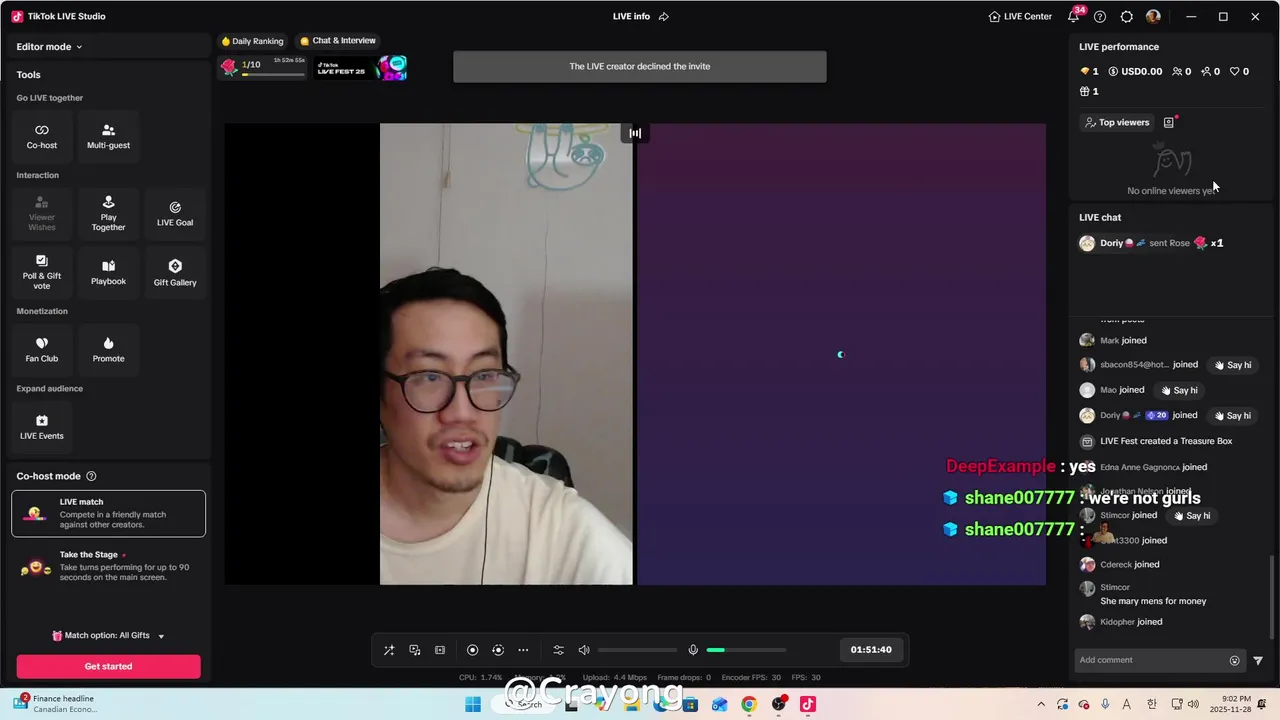Open the Co-host tool
1280x720 pixels.
click(42, 136)
